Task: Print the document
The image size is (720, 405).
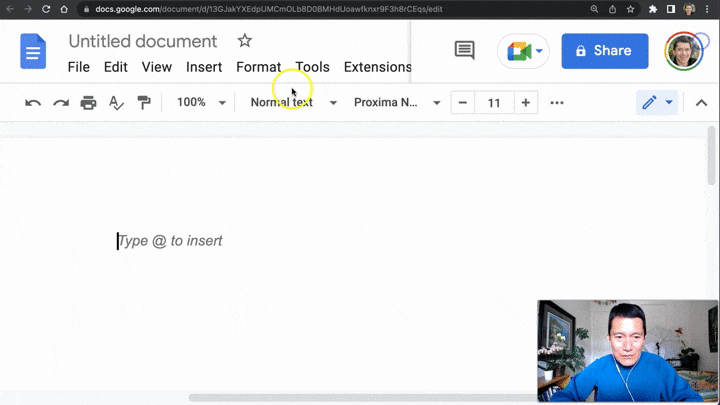Action: (x=88, y=103)
